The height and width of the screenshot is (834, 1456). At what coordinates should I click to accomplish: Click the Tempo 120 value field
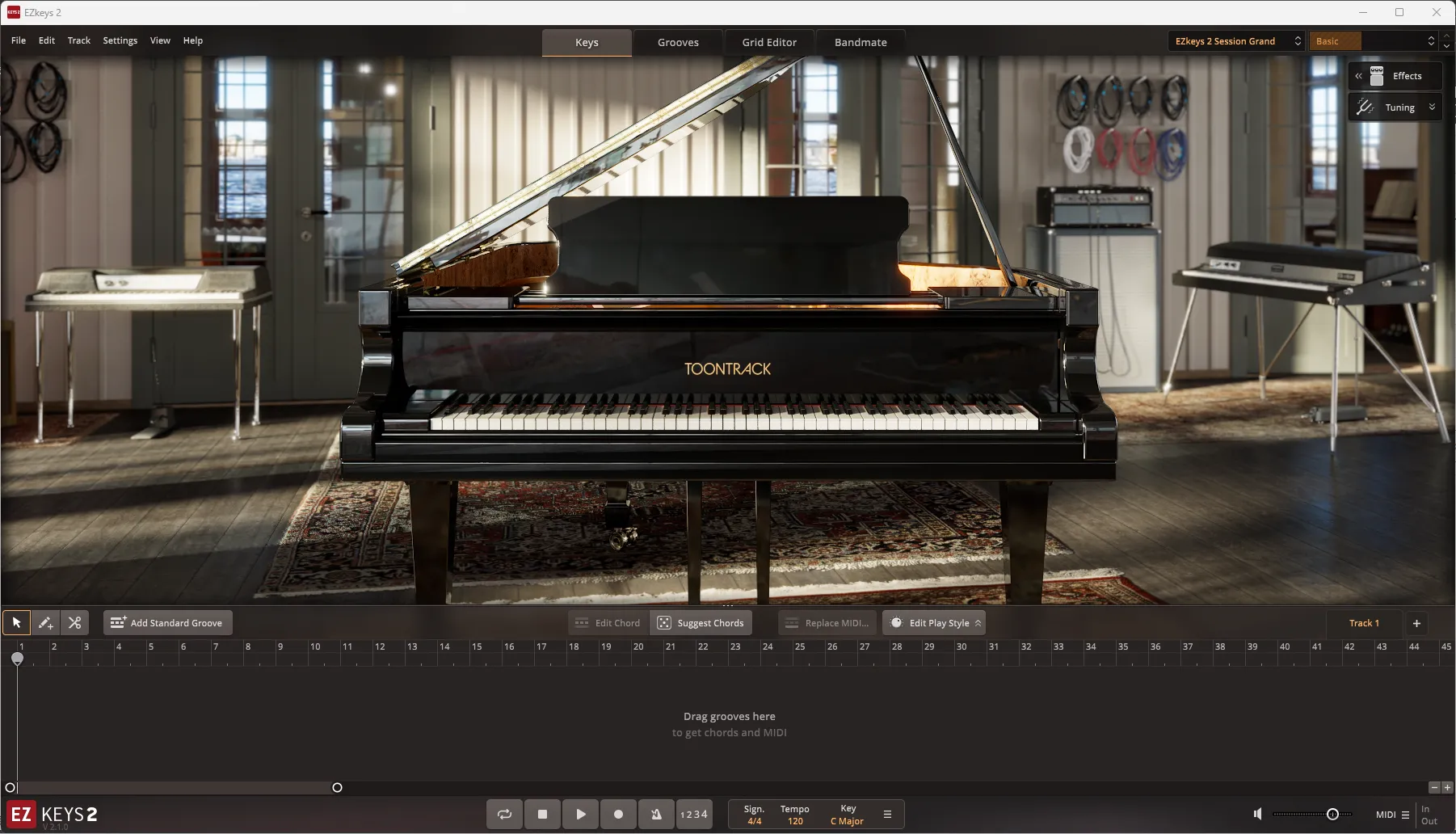tap(795, 821)
